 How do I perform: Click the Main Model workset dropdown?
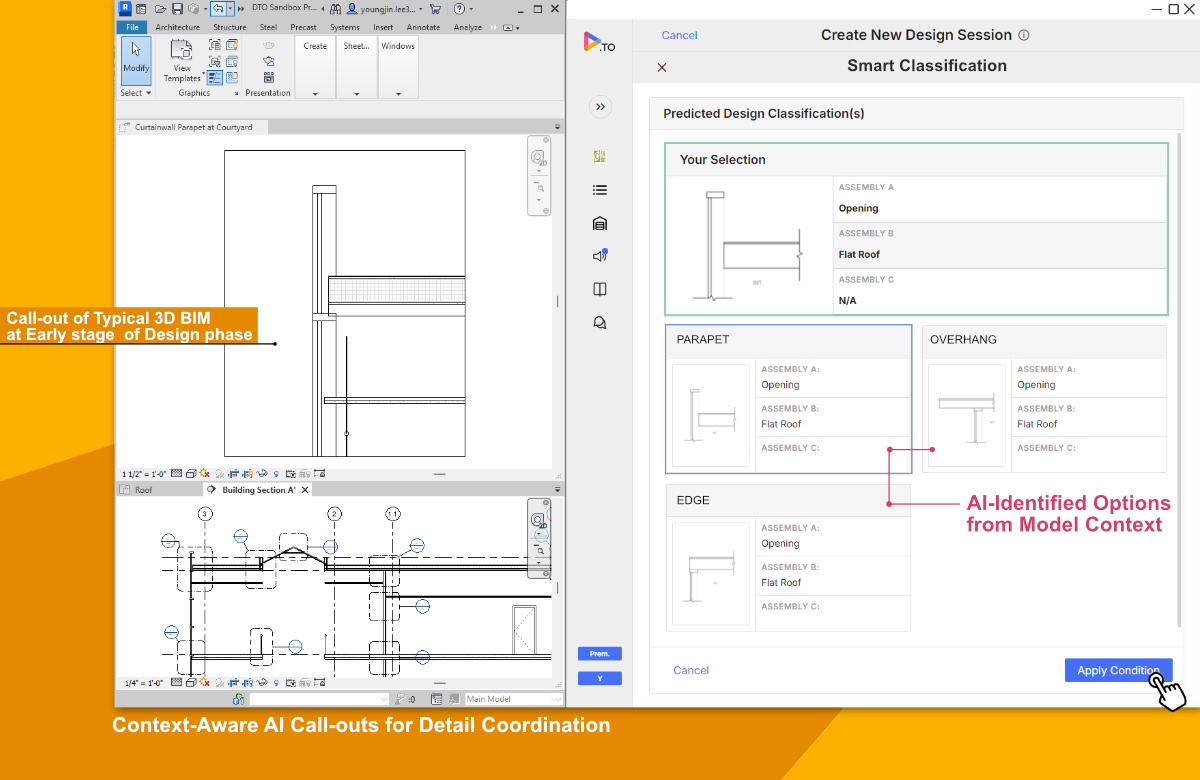[513, 699]
